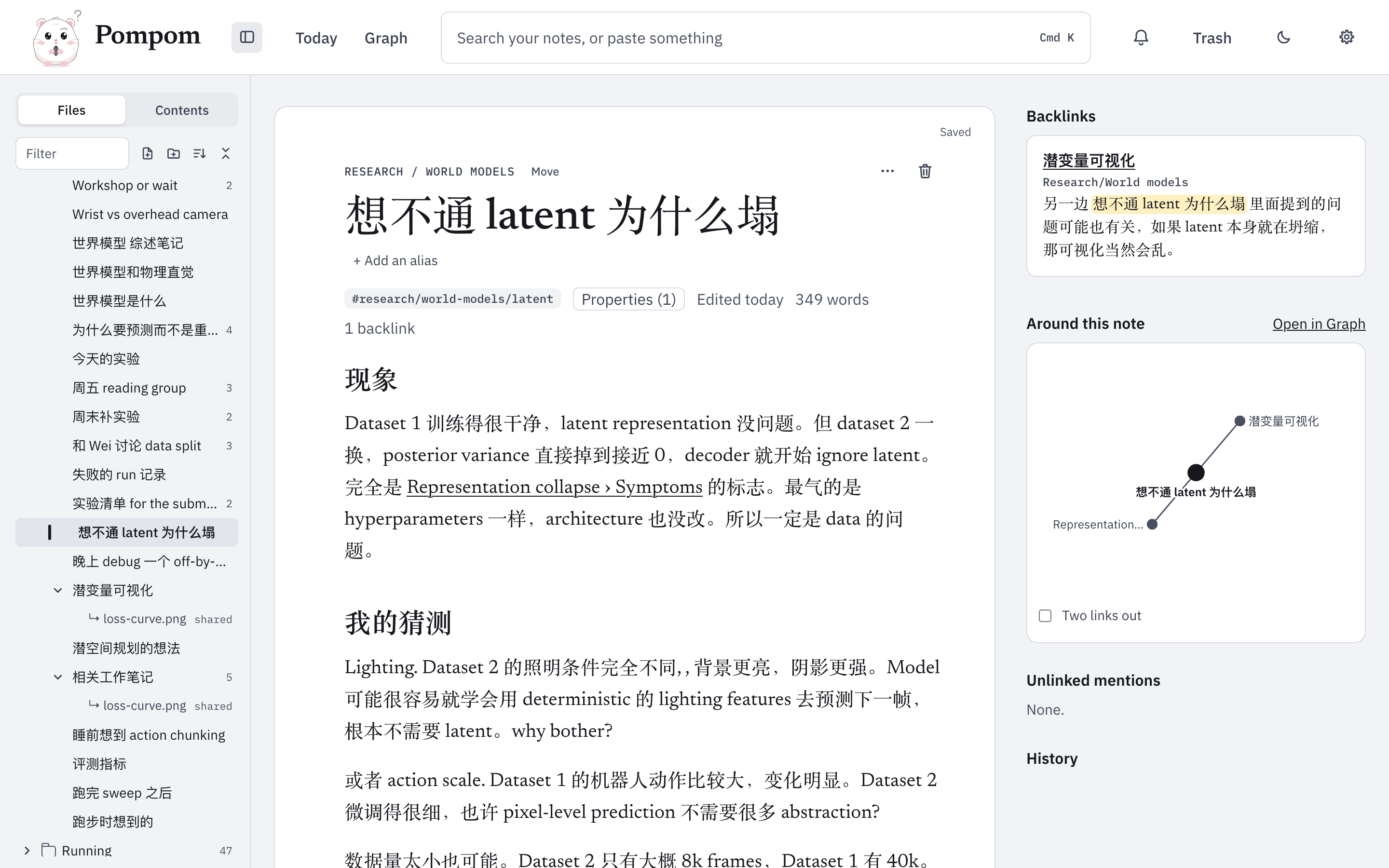Image resolution: width=1389 pixels, height=868 pixels.
Task: Click the 我的猜测 heading
Action: 398,623
